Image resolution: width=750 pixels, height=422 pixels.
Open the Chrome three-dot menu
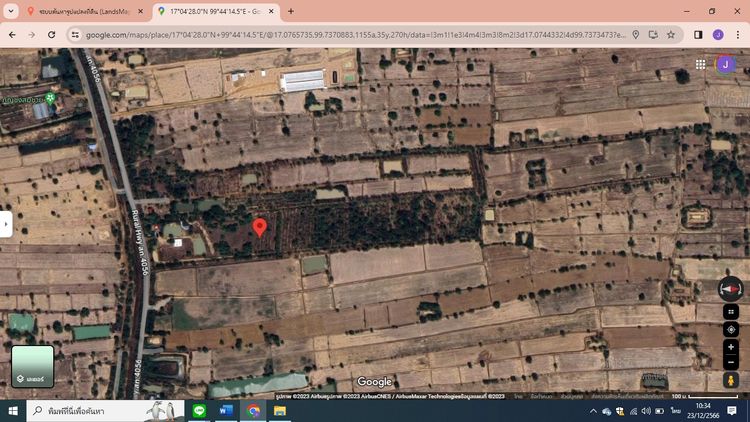point(737,34)
